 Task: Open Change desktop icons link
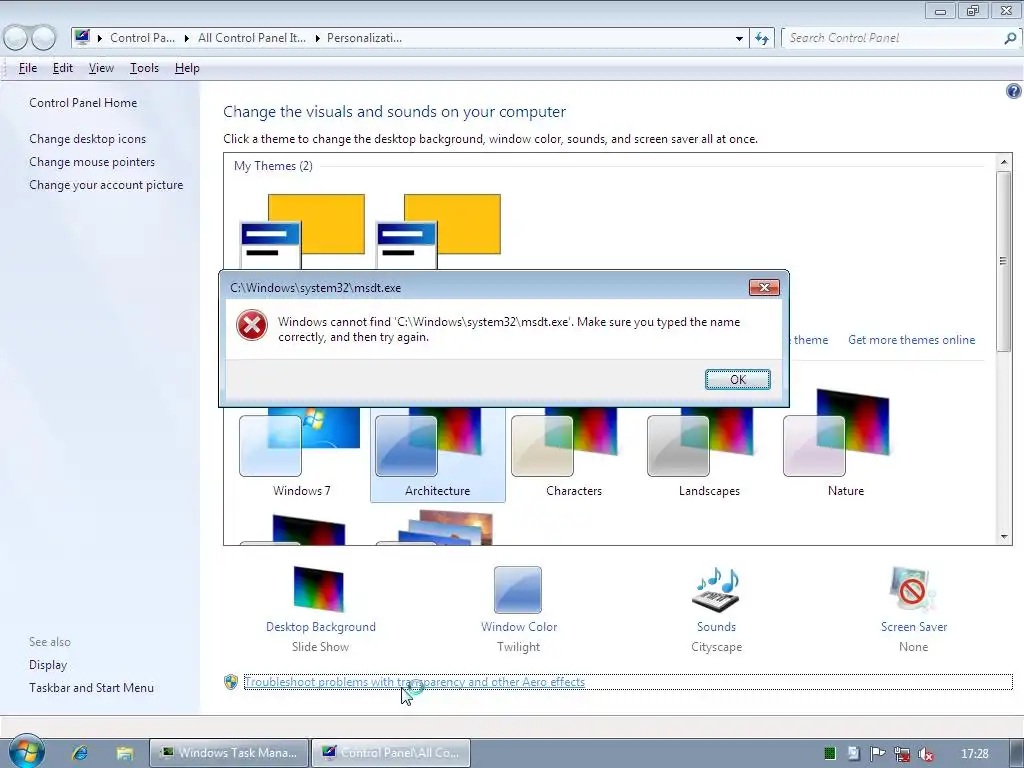coord(88,138)
